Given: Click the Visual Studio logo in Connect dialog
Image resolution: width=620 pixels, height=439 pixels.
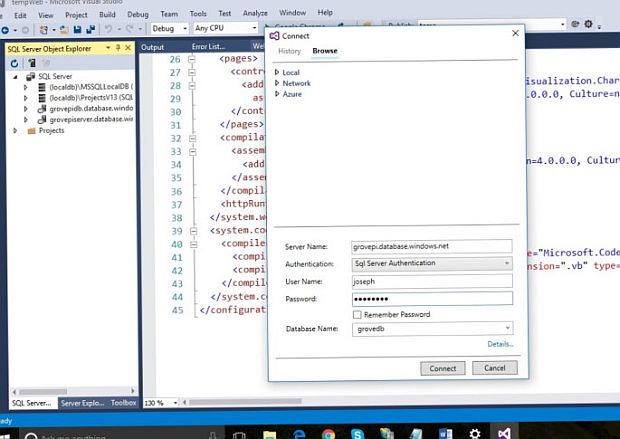Looking at the screenshot, I should coord(274,36).
